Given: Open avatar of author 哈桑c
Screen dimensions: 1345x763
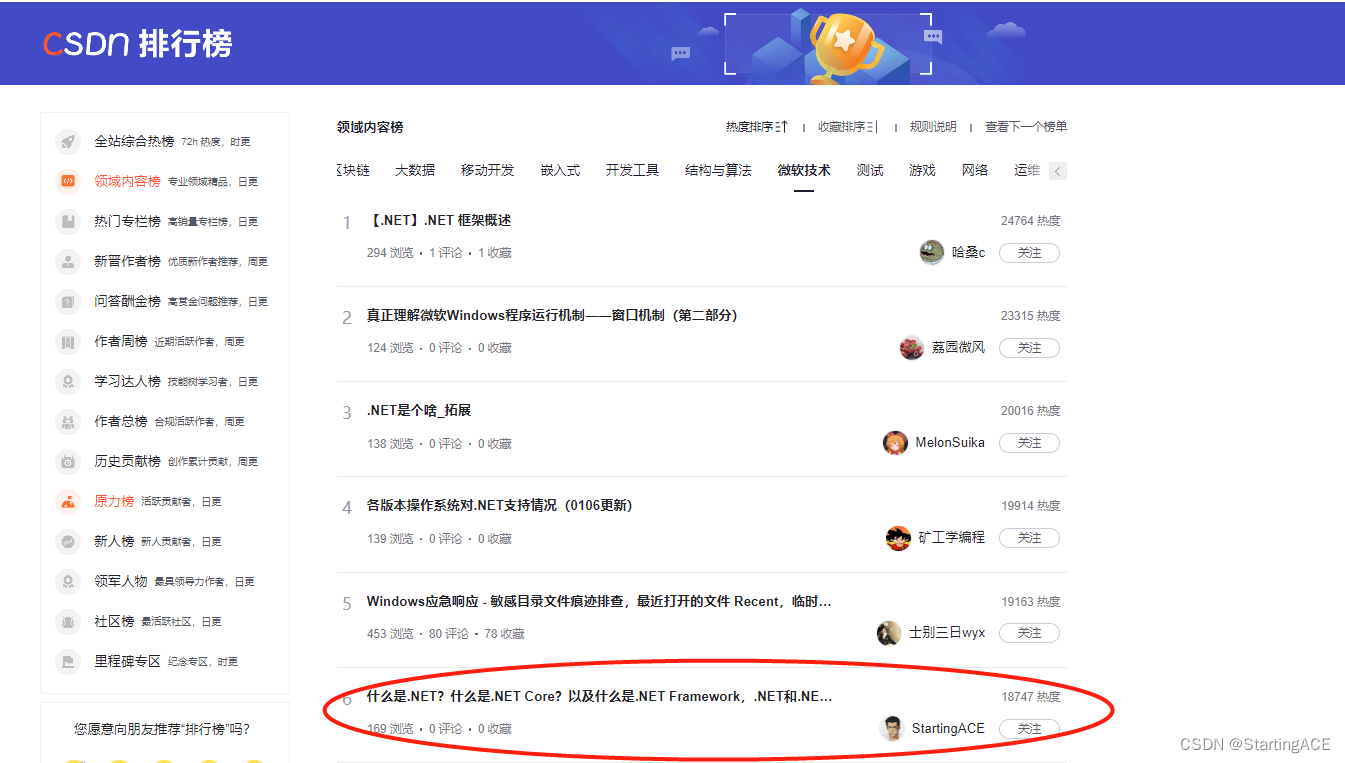Looking at the screenshot, I should (931, 252).
